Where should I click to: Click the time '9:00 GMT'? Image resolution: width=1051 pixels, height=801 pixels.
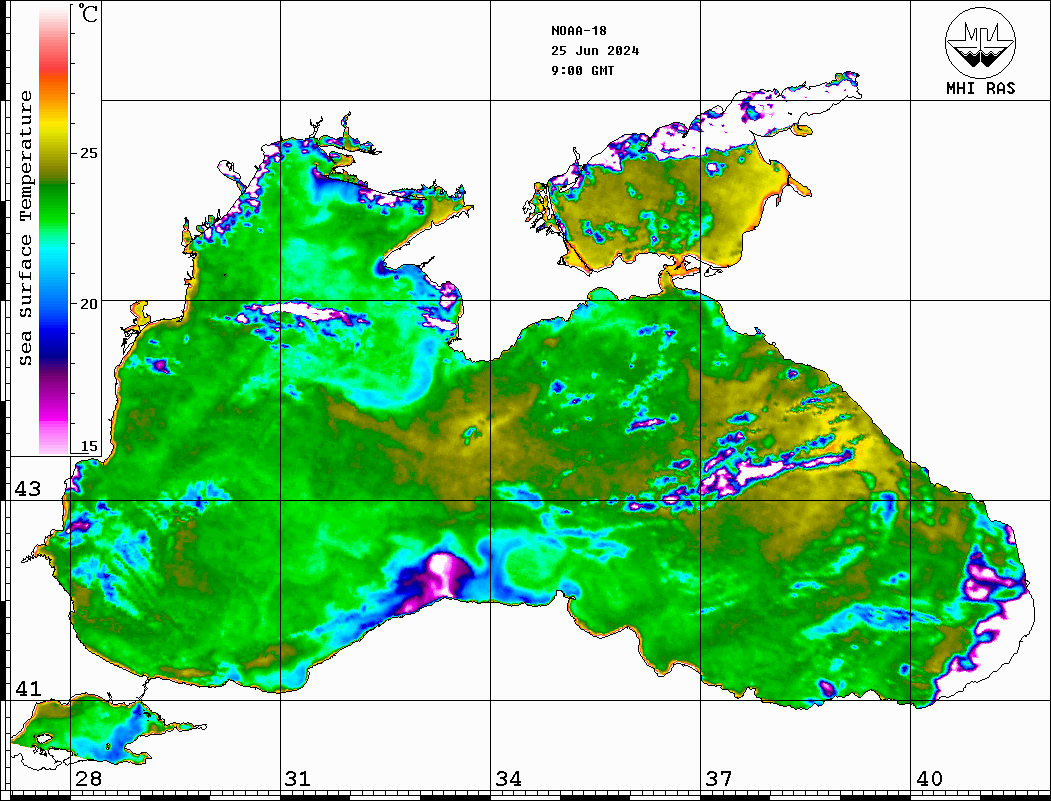click(x=582, y=71)
